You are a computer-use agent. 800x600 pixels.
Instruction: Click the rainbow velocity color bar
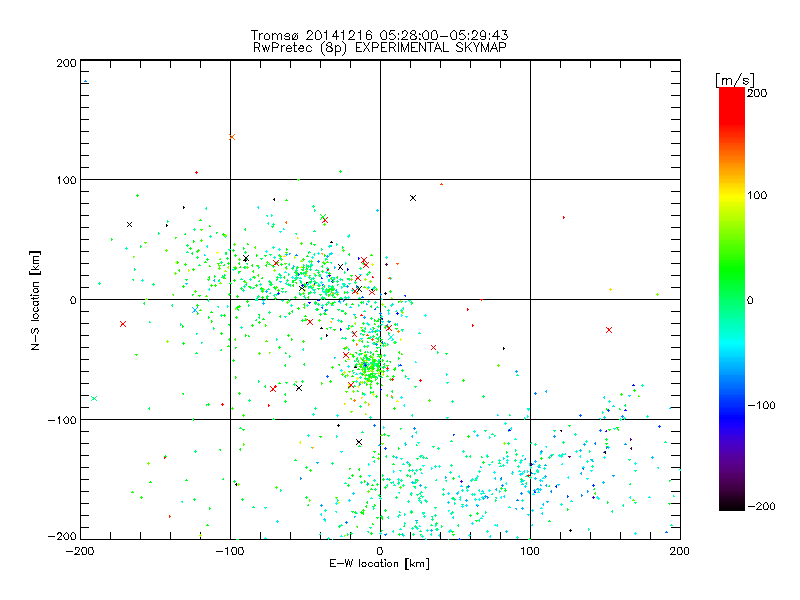pos(732,298)
